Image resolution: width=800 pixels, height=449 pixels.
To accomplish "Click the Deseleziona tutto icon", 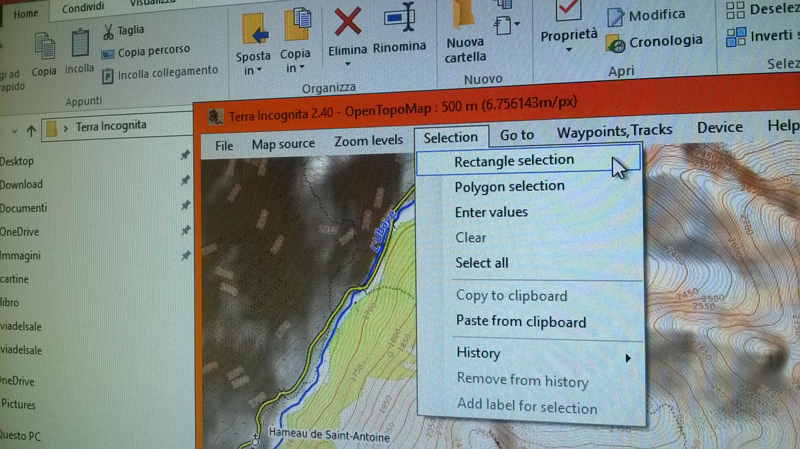I will tap(735, 10).
